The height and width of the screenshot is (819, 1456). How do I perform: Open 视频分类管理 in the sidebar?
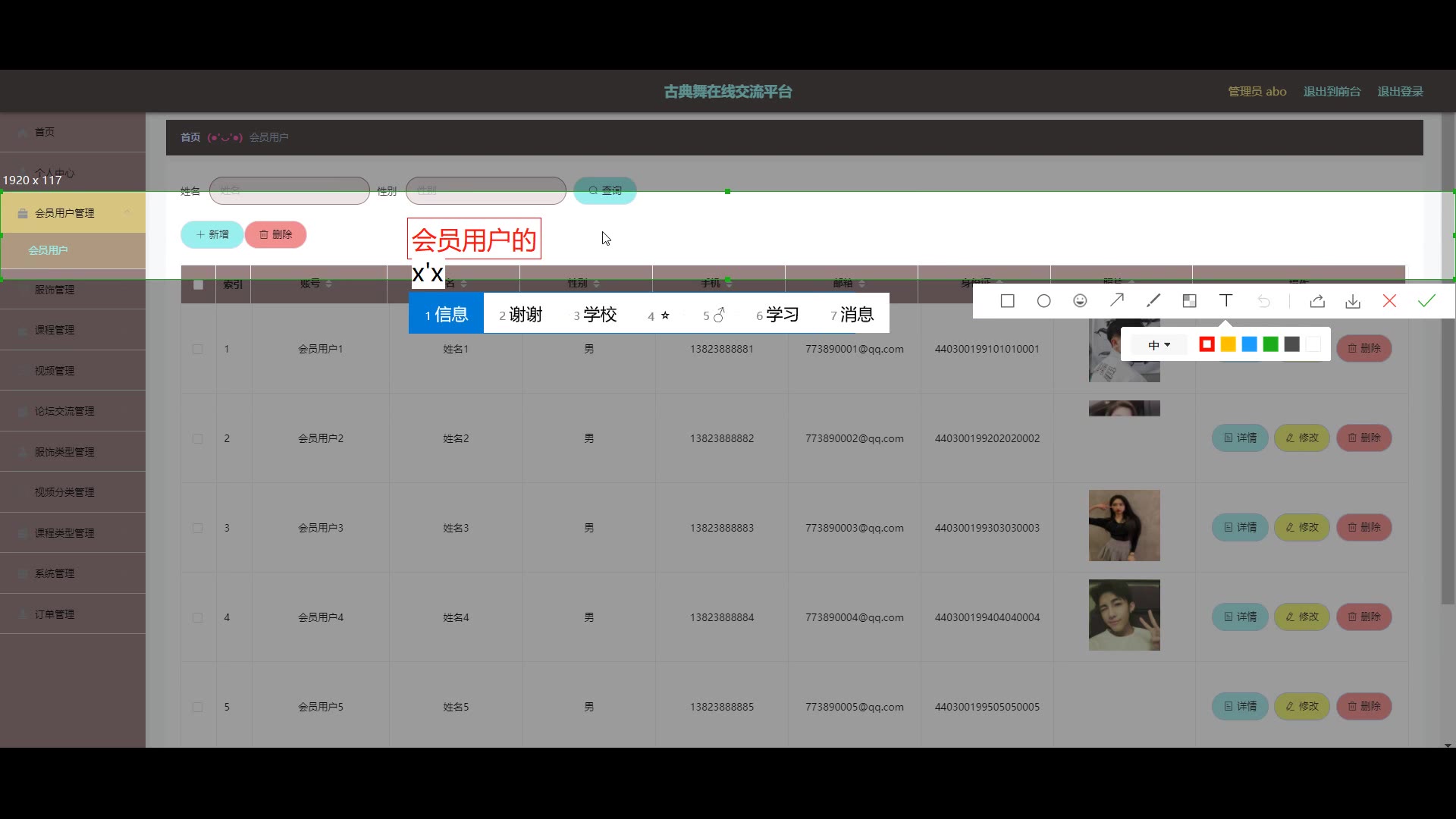click(x=73, y=492)
